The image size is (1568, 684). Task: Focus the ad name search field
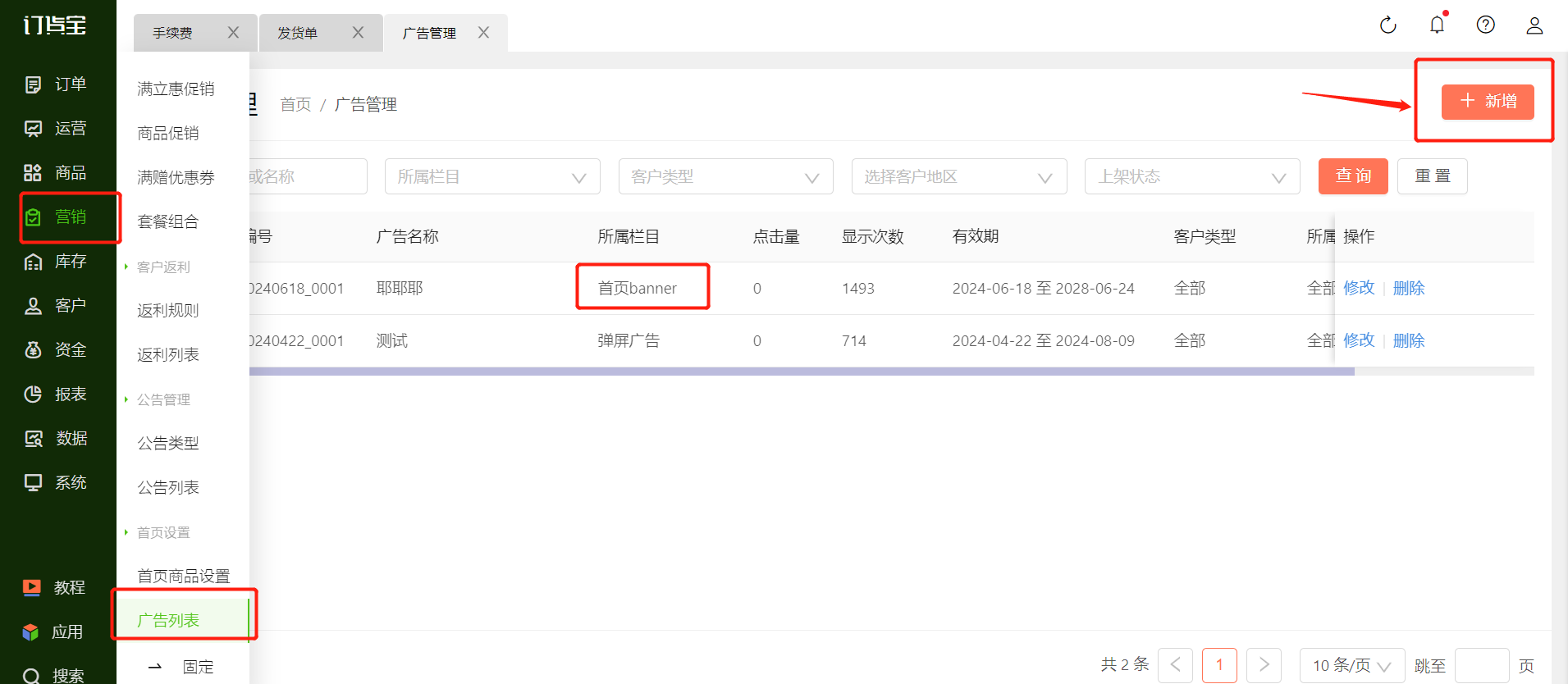[x=308, y=176]
